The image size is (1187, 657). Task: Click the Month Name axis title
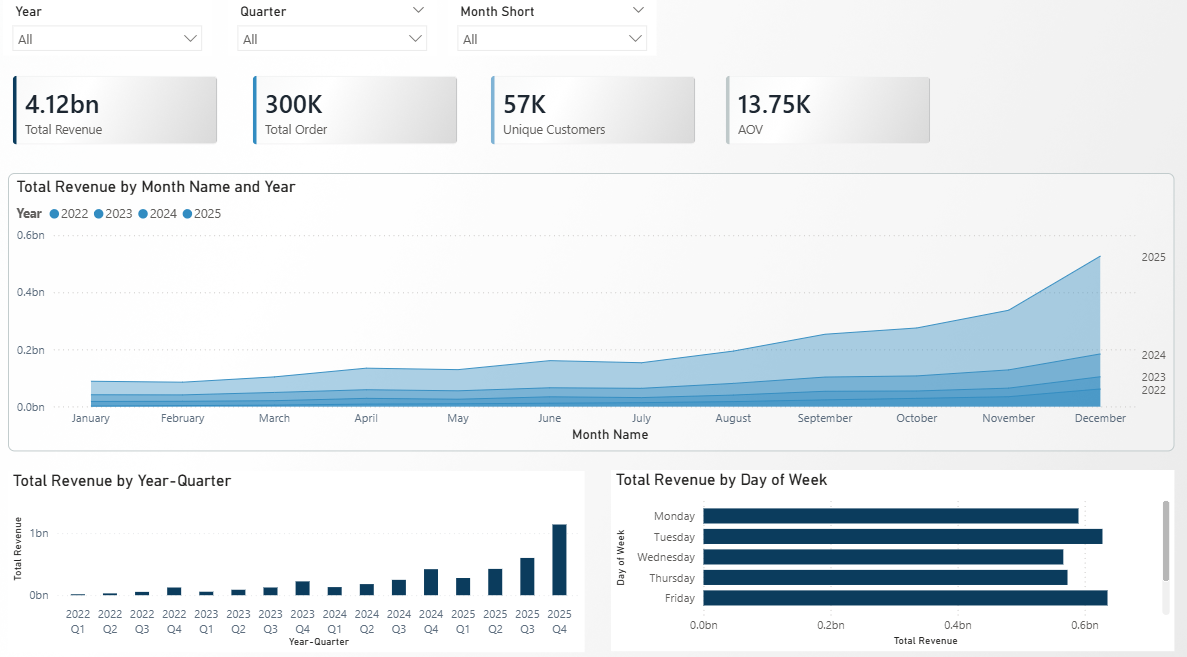(610, 434)
